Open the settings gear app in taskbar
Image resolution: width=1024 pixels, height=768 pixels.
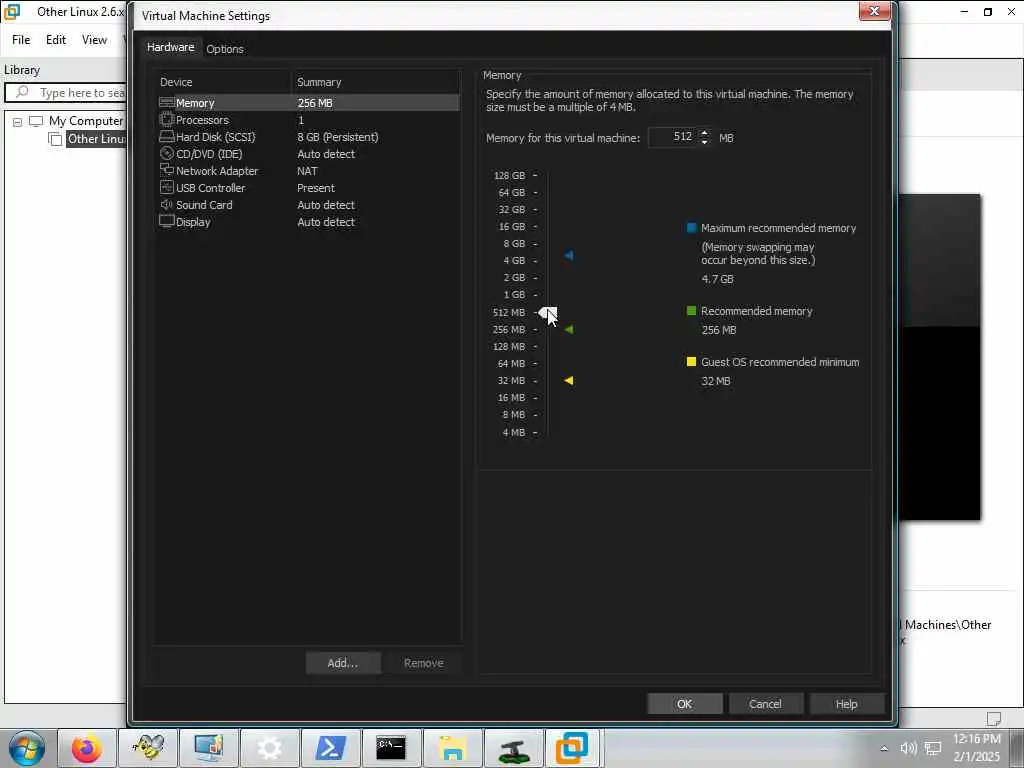point(270,748)
